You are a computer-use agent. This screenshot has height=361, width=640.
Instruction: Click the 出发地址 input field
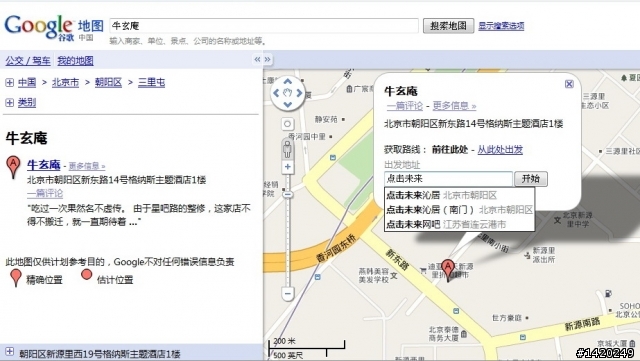(448, 178)
